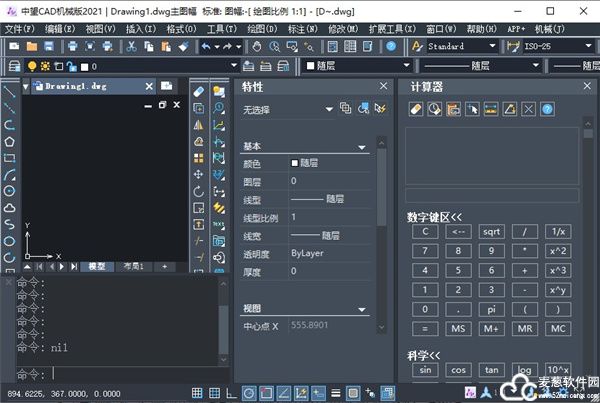Screen dimensions: 600x403
Task: Click the calculator number 7 button
Action: click(x=425, y=251)
